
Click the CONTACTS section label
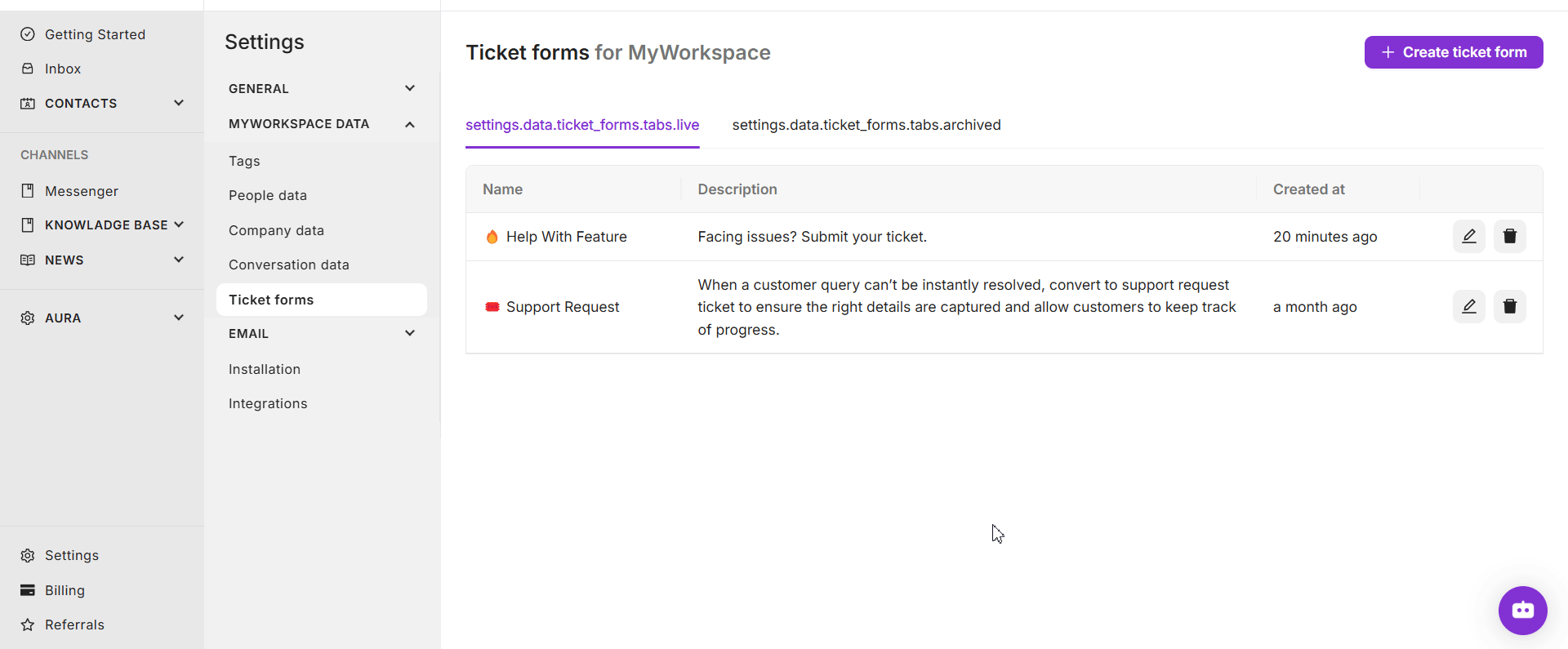click(x=81, y=103)
